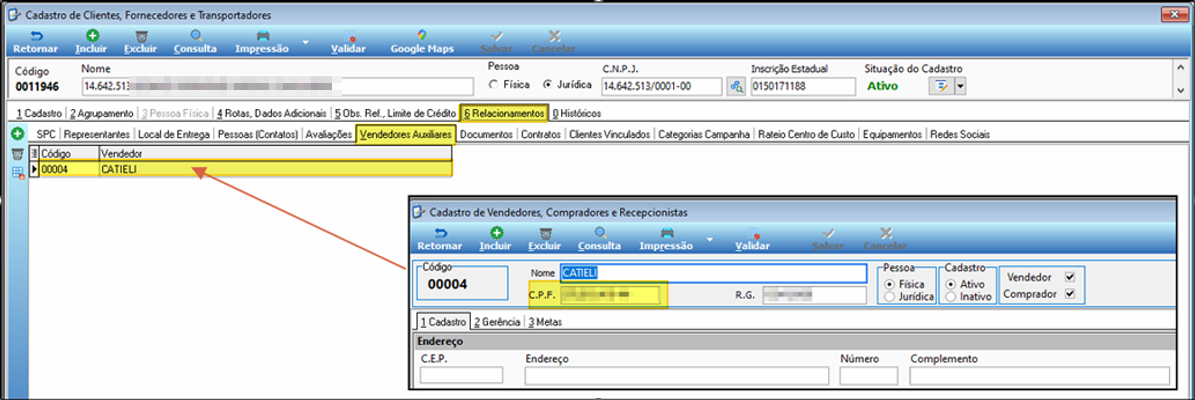1195x400 pixels.
Task: Click the green add icon left of SPC tab
Action: coord(17,134)
